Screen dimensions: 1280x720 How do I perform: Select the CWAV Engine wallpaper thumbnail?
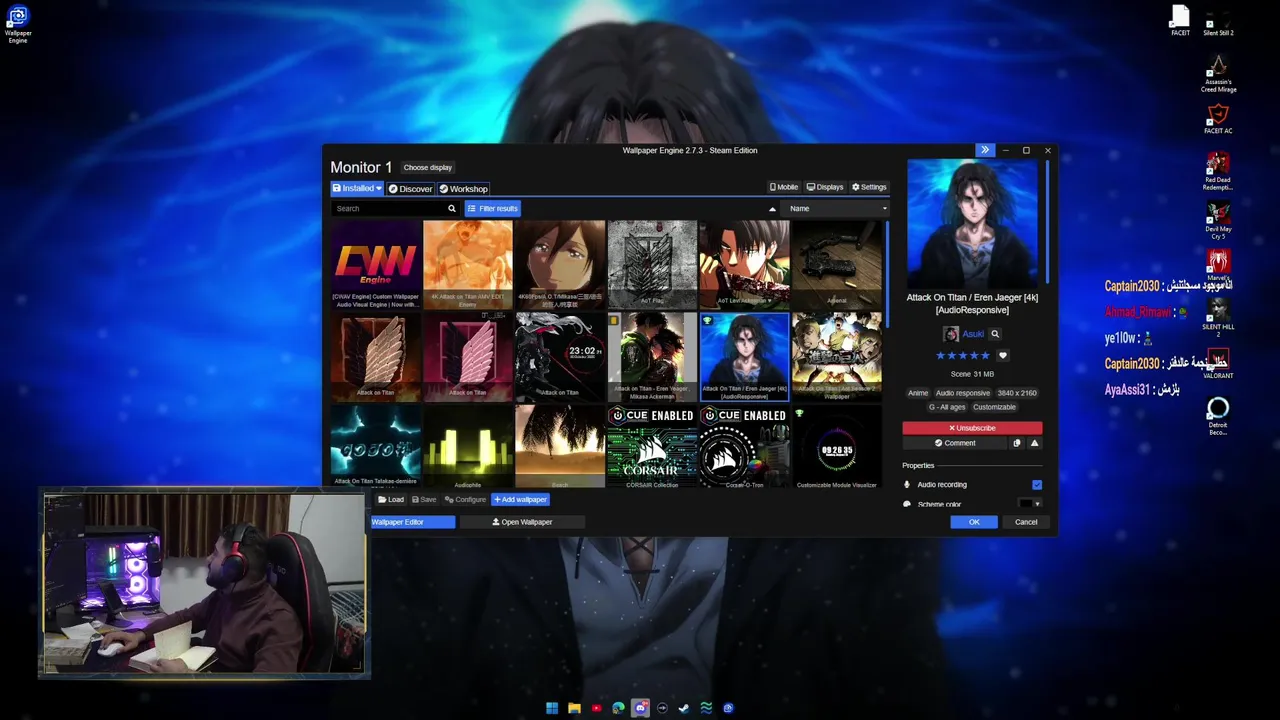click(376, 264)
